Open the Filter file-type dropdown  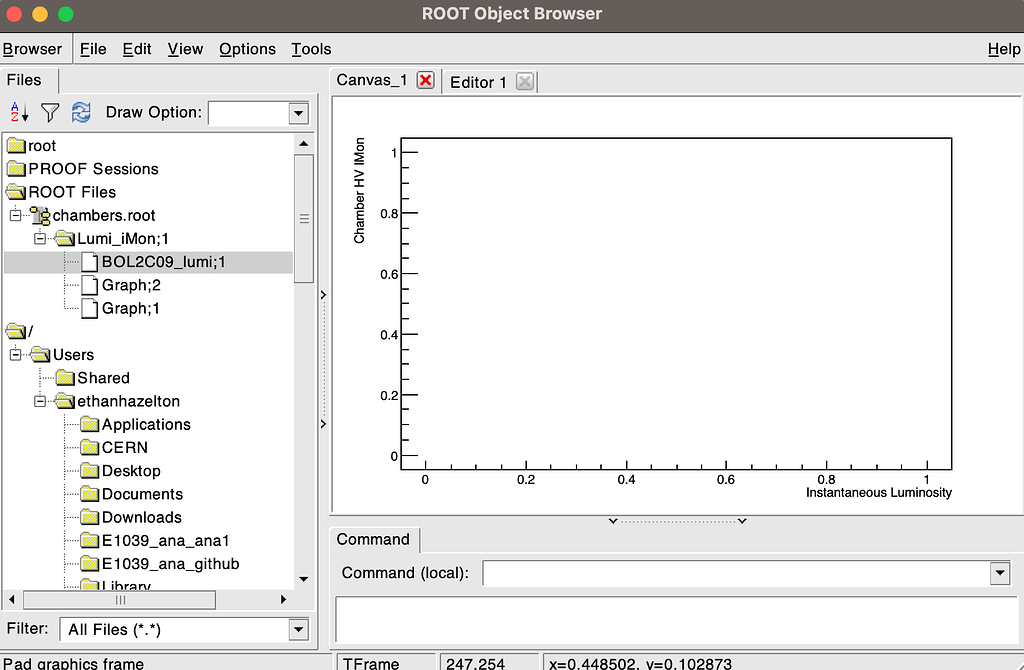point(297,629)
